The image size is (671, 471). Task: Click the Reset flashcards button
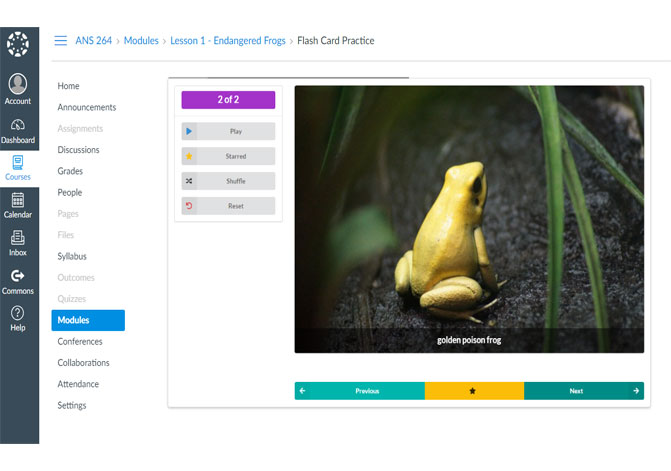point(229,206)
